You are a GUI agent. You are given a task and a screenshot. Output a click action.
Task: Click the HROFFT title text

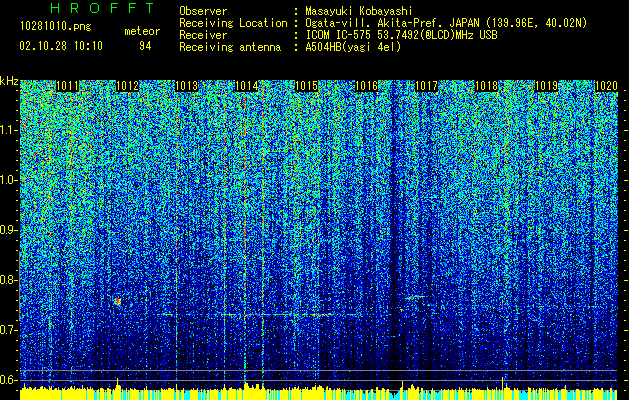pos(103,8)
